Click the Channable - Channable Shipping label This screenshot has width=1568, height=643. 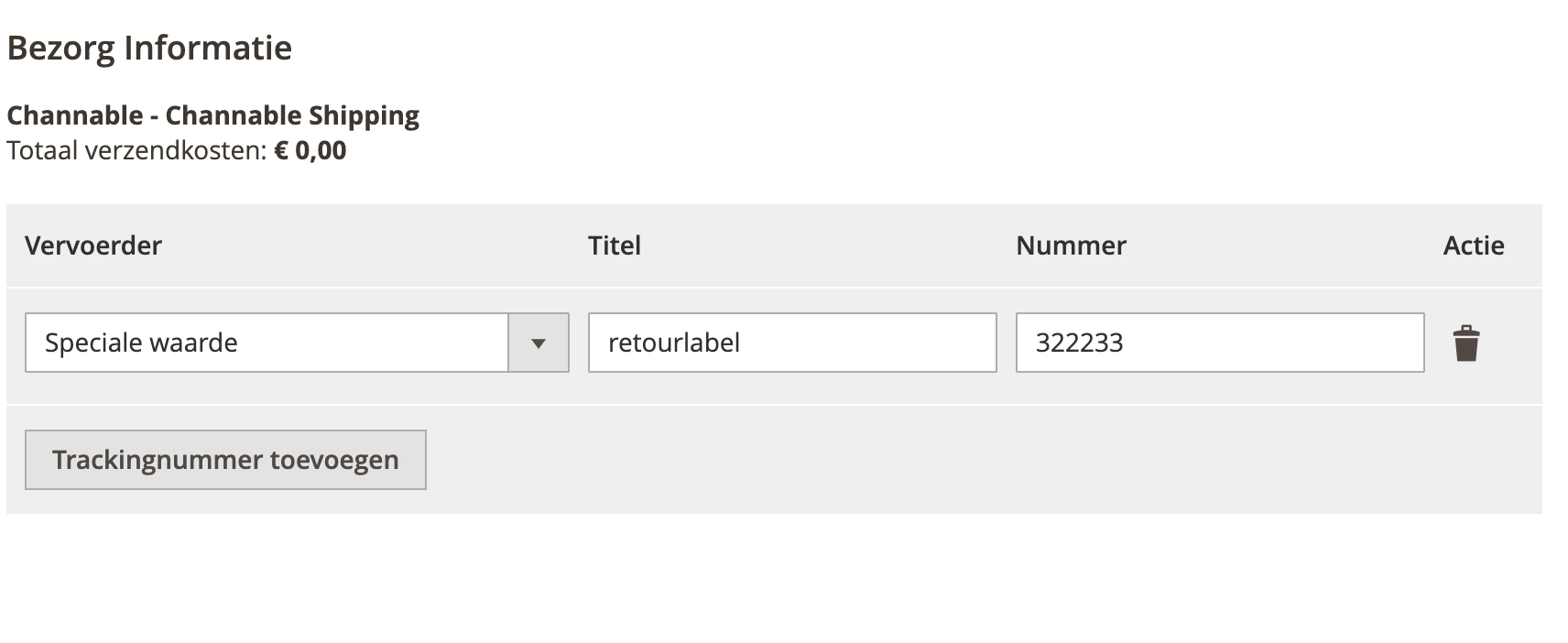(212, 115)
